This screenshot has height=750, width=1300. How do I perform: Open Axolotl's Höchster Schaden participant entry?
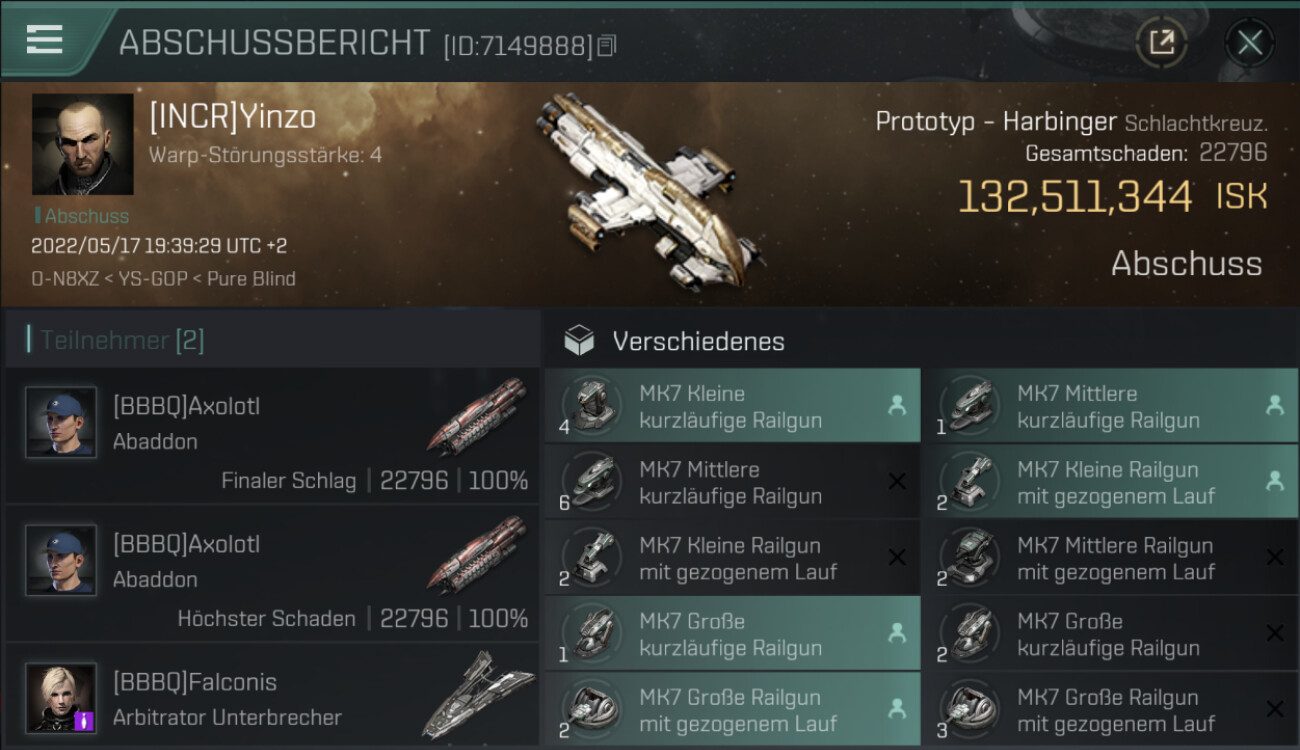272,574
